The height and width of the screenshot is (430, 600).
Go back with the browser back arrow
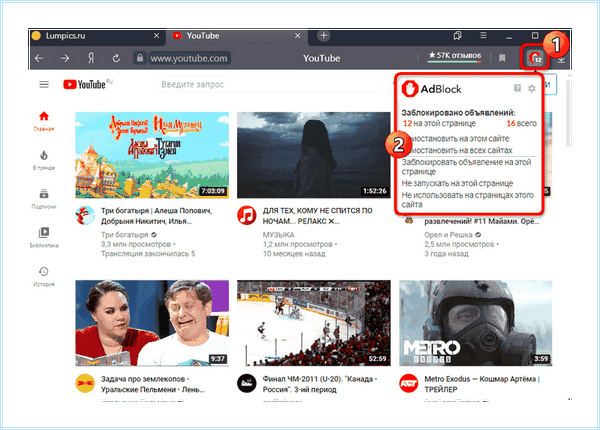point(39,58)
